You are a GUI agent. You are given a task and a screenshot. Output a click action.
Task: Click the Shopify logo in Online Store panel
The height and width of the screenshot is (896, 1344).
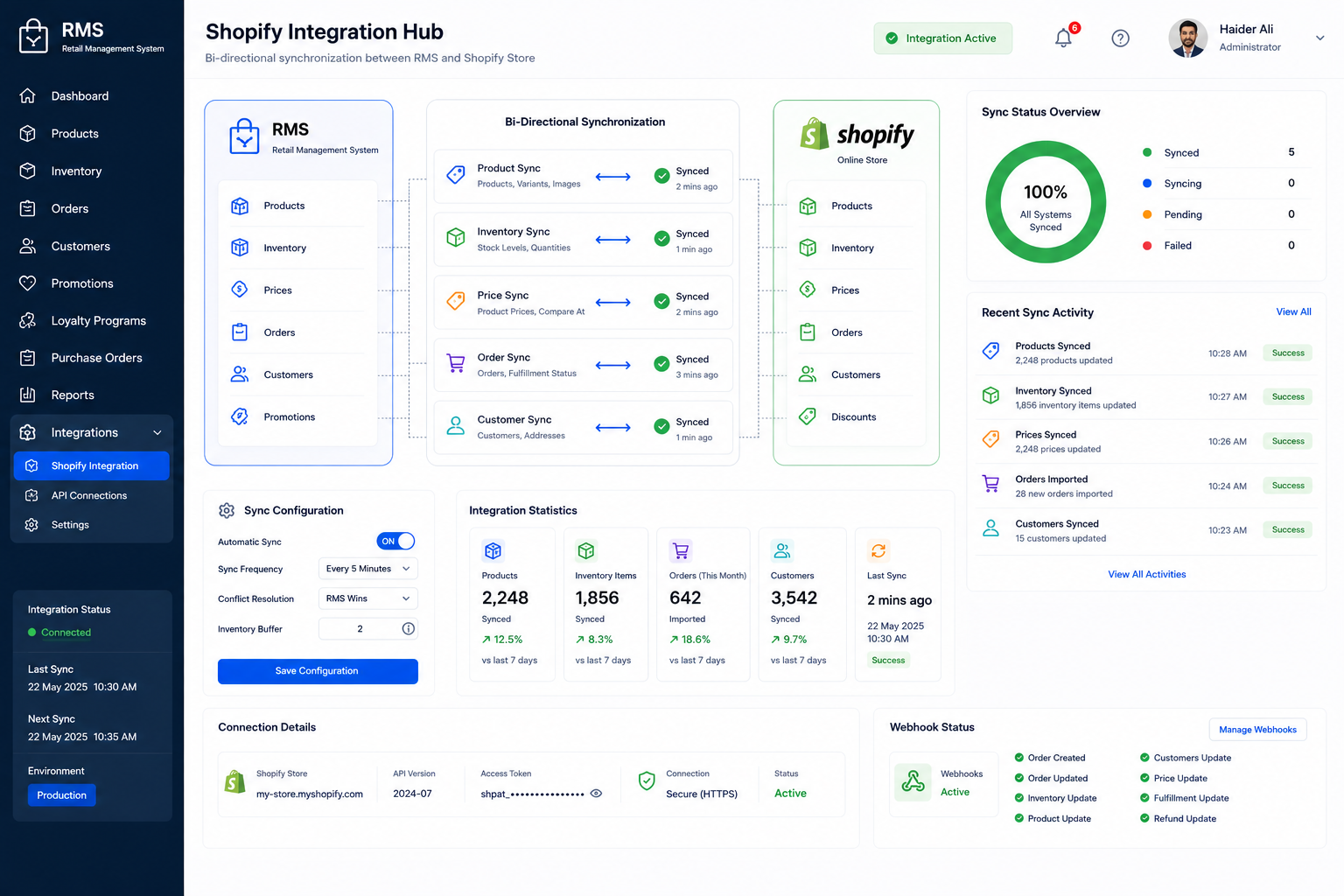[x=857, y=134]
